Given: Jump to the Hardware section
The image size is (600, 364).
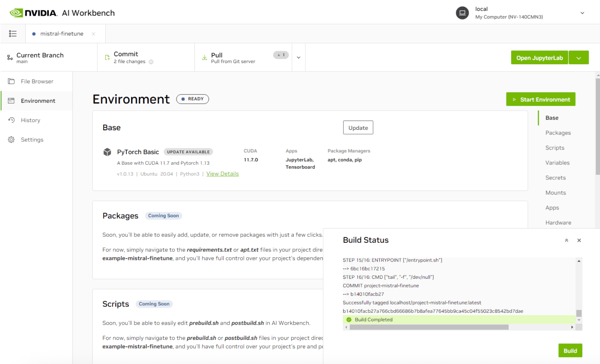Looking at the screenshot, I should 558,222.
